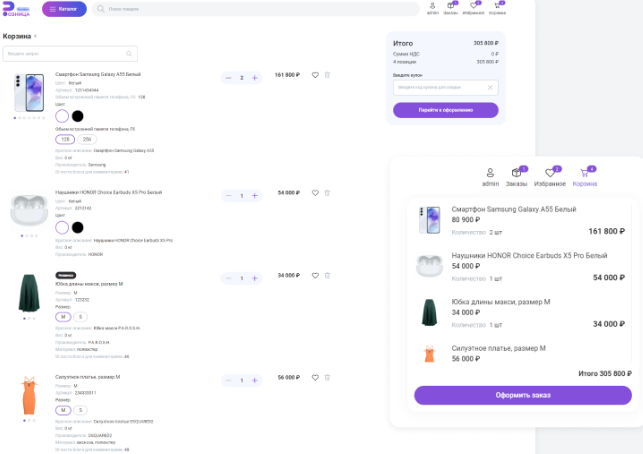The image size is (643, 454).
Task: Add orange dress to favorites
Action: 315,378
